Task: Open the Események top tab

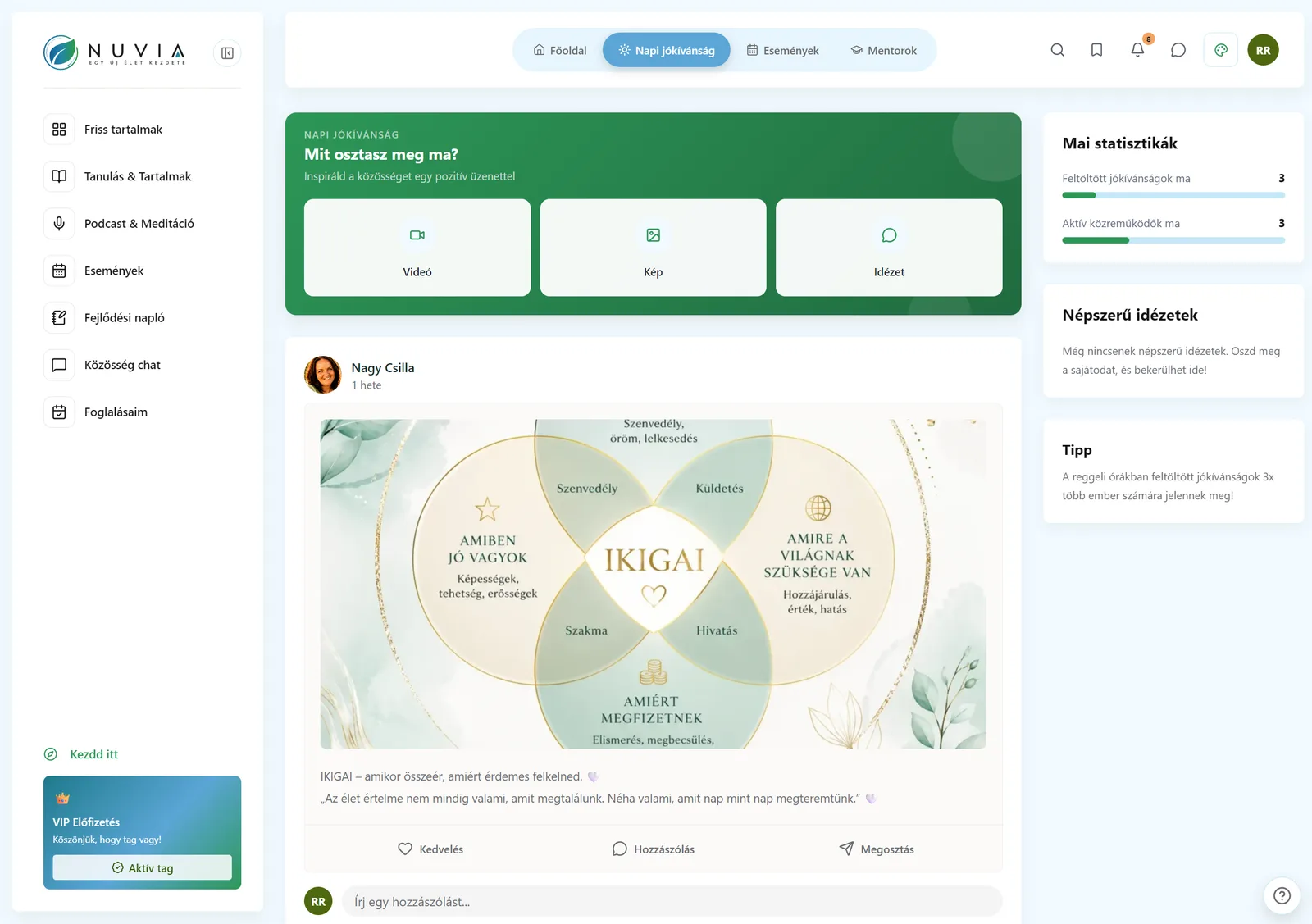Action: 783,50
